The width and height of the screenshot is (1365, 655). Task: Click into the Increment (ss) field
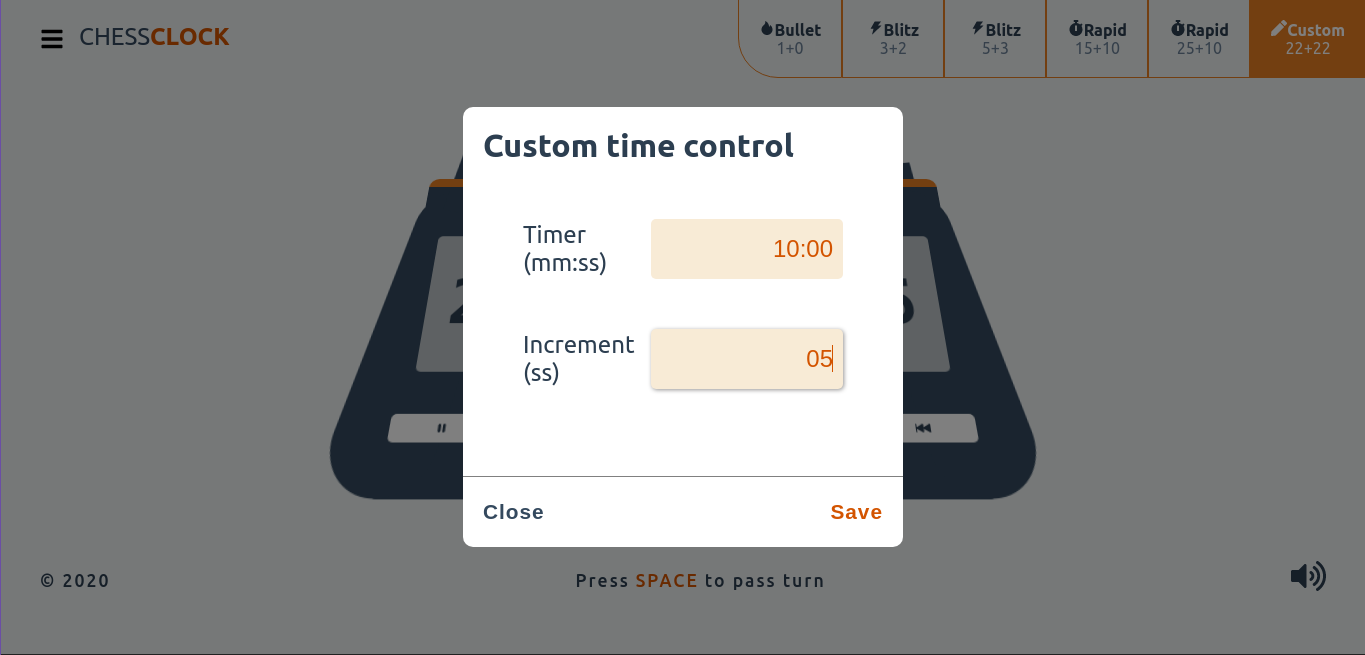coord(747,359)
